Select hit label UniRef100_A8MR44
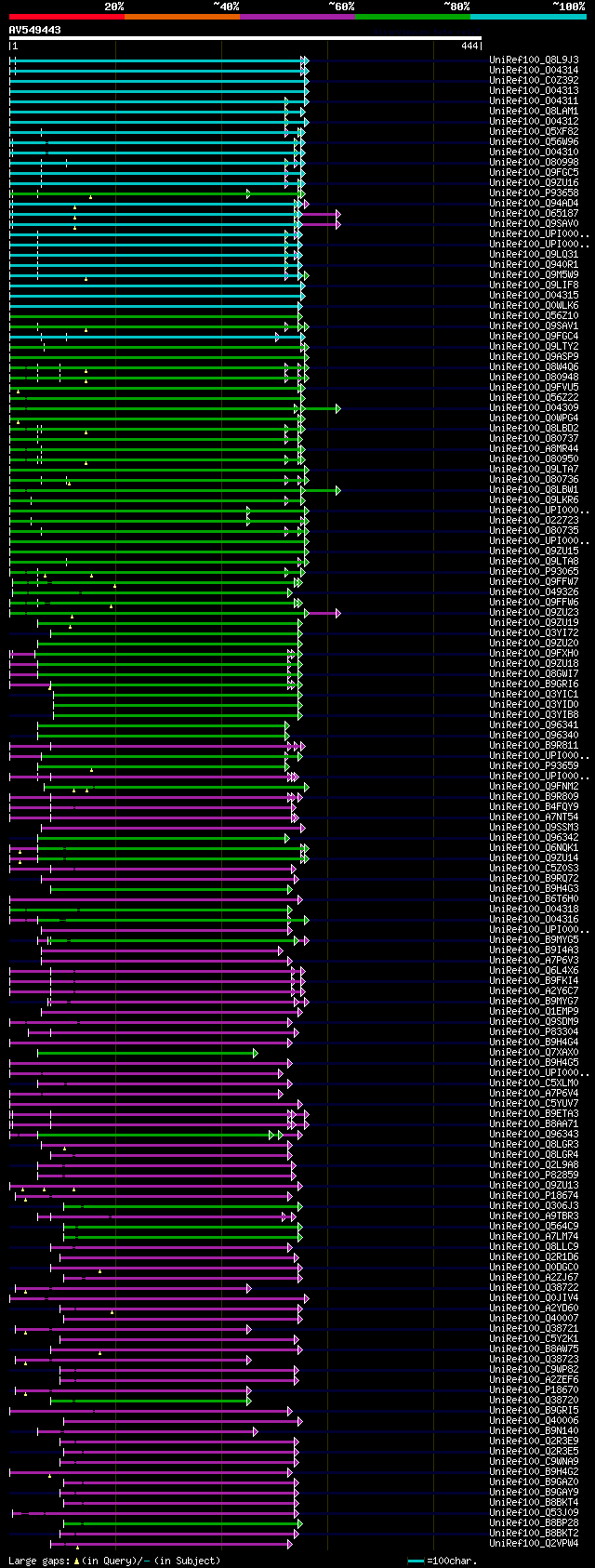 [534, 449]
